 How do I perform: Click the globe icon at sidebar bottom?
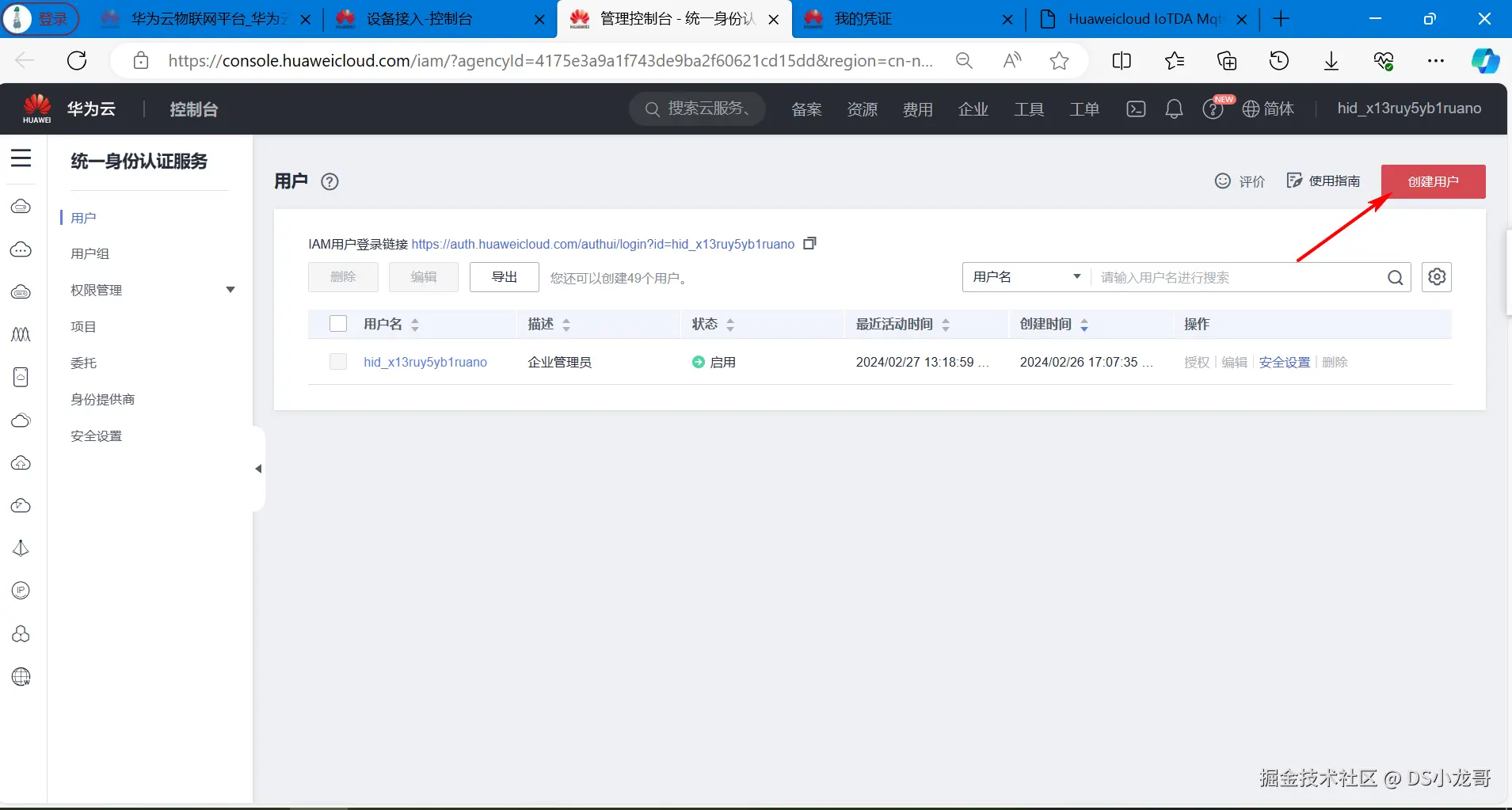21,677
